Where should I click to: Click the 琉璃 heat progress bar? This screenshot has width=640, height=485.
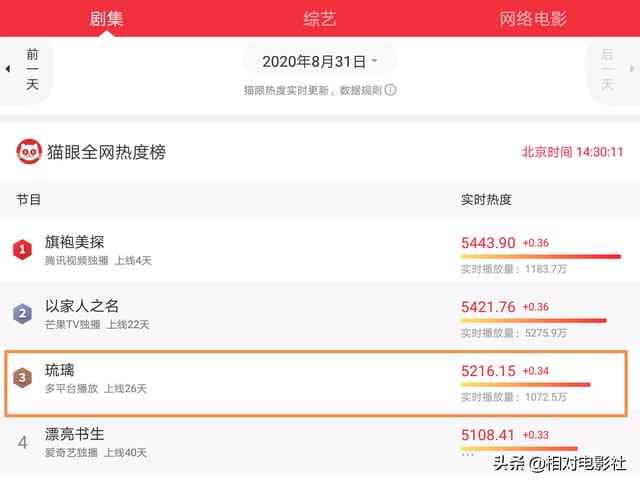(x=526, y=385)
